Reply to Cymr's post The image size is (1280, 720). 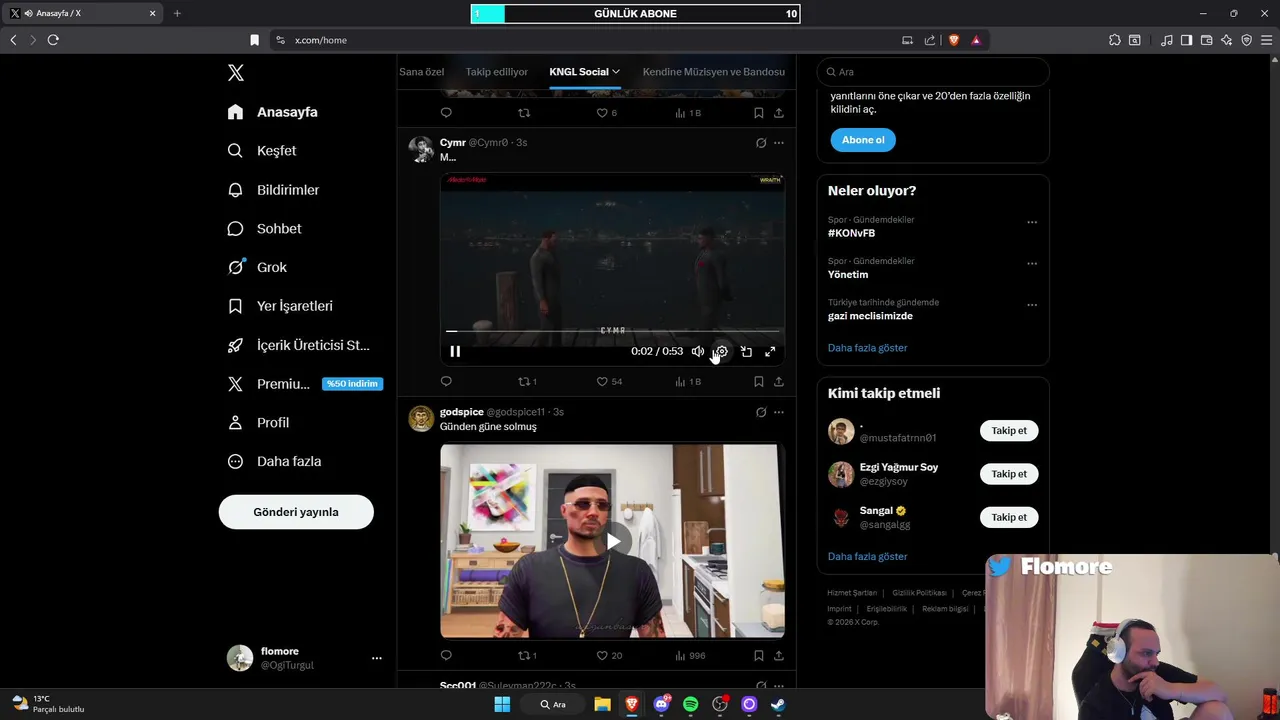446,381
